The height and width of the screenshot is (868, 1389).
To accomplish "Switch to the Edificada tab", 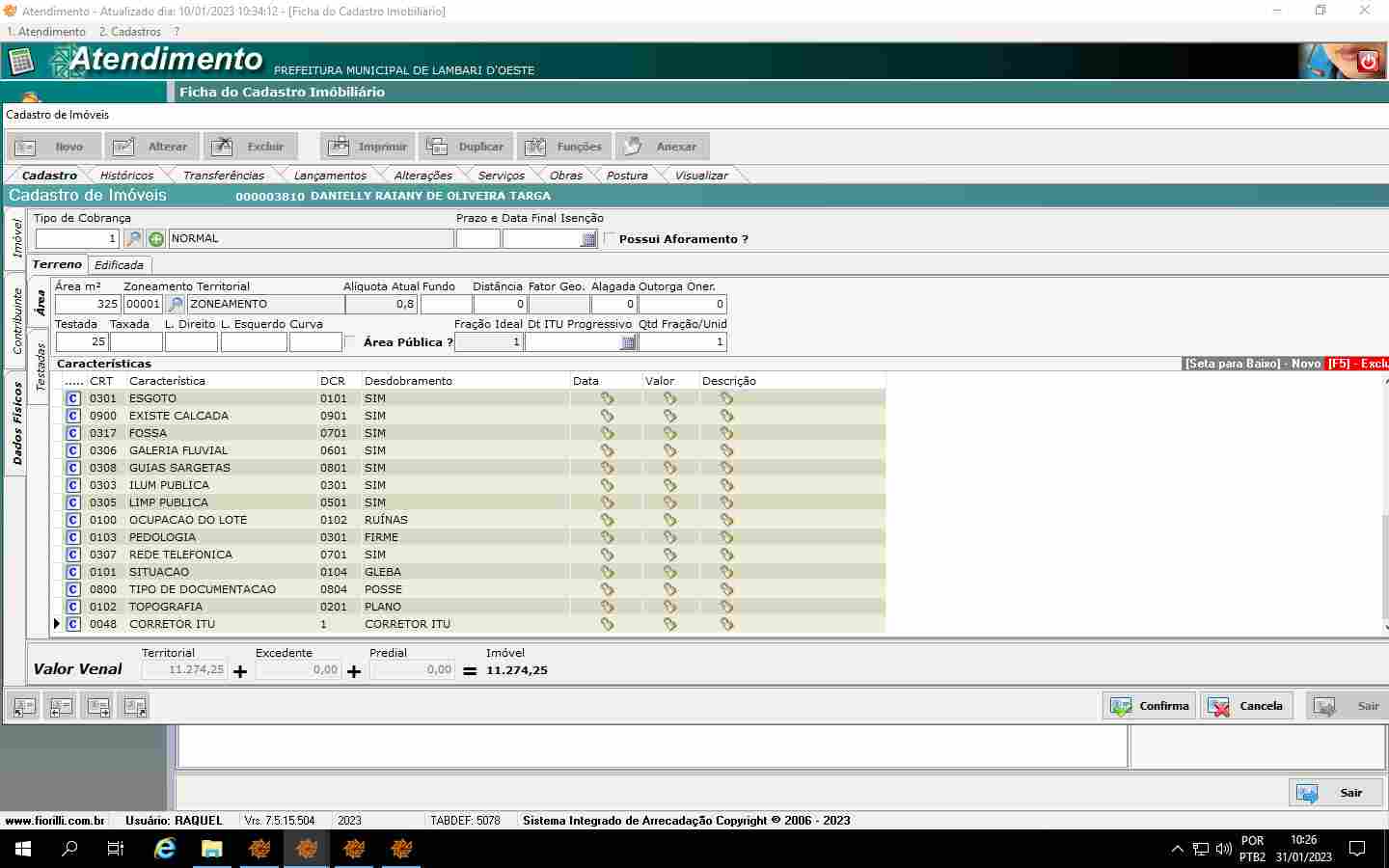I will [119, 265].
